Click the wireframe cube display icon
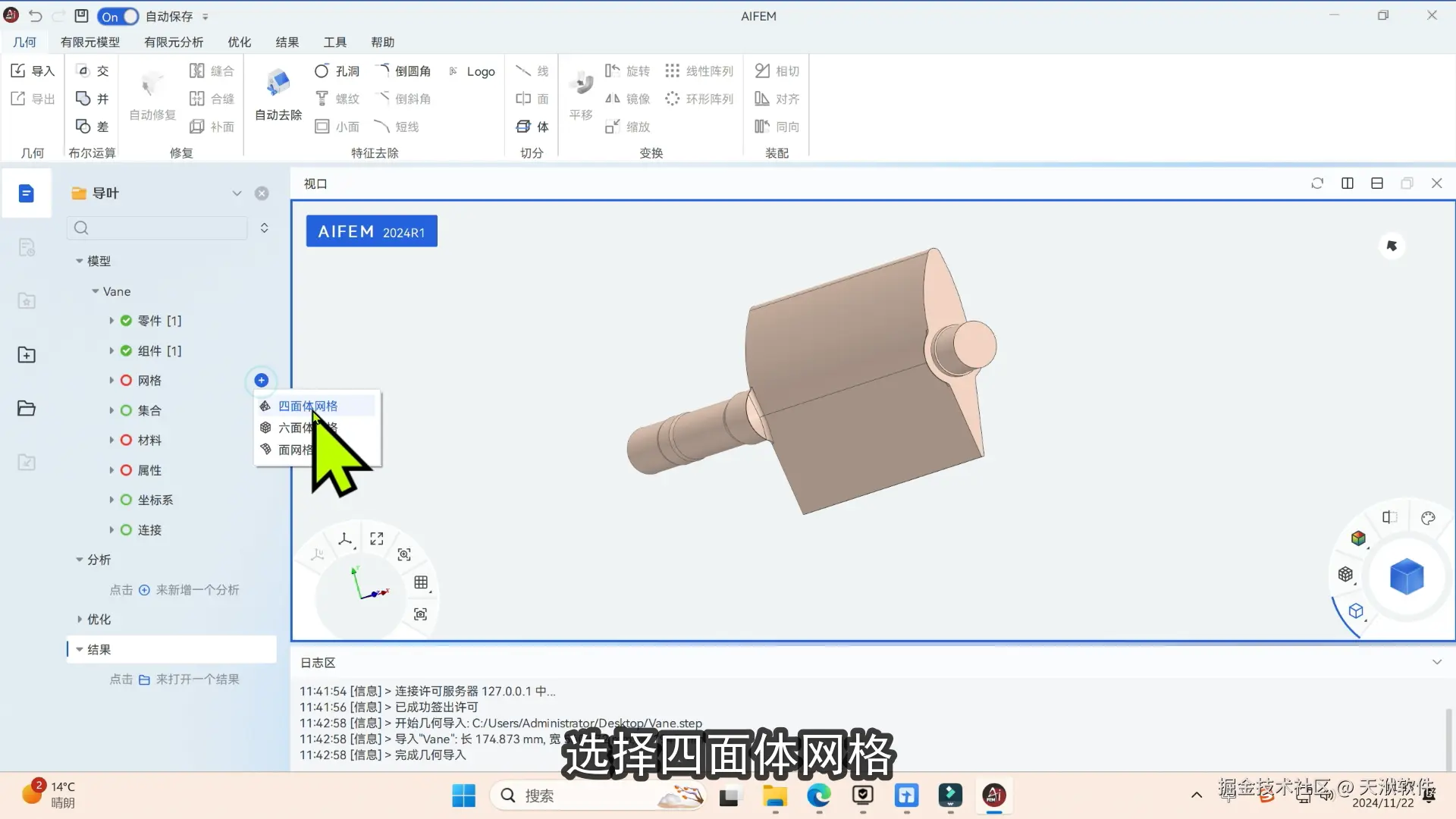Image resolution: width=1456 pixels, height=819 pixels. [x=1356, y=610]
